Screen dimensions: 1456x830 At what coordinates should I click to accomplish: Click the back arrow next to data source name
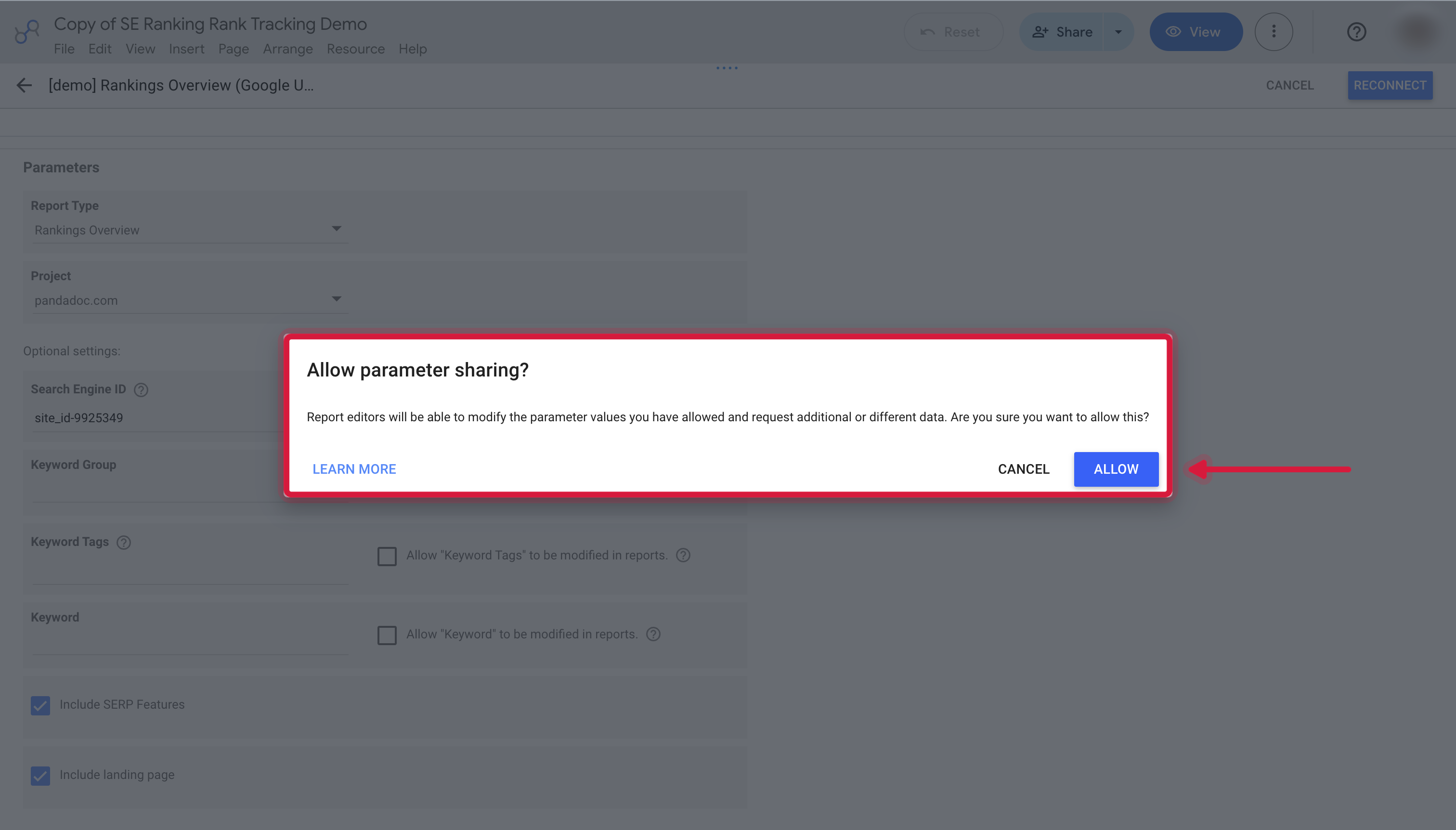tap(24, 86)
